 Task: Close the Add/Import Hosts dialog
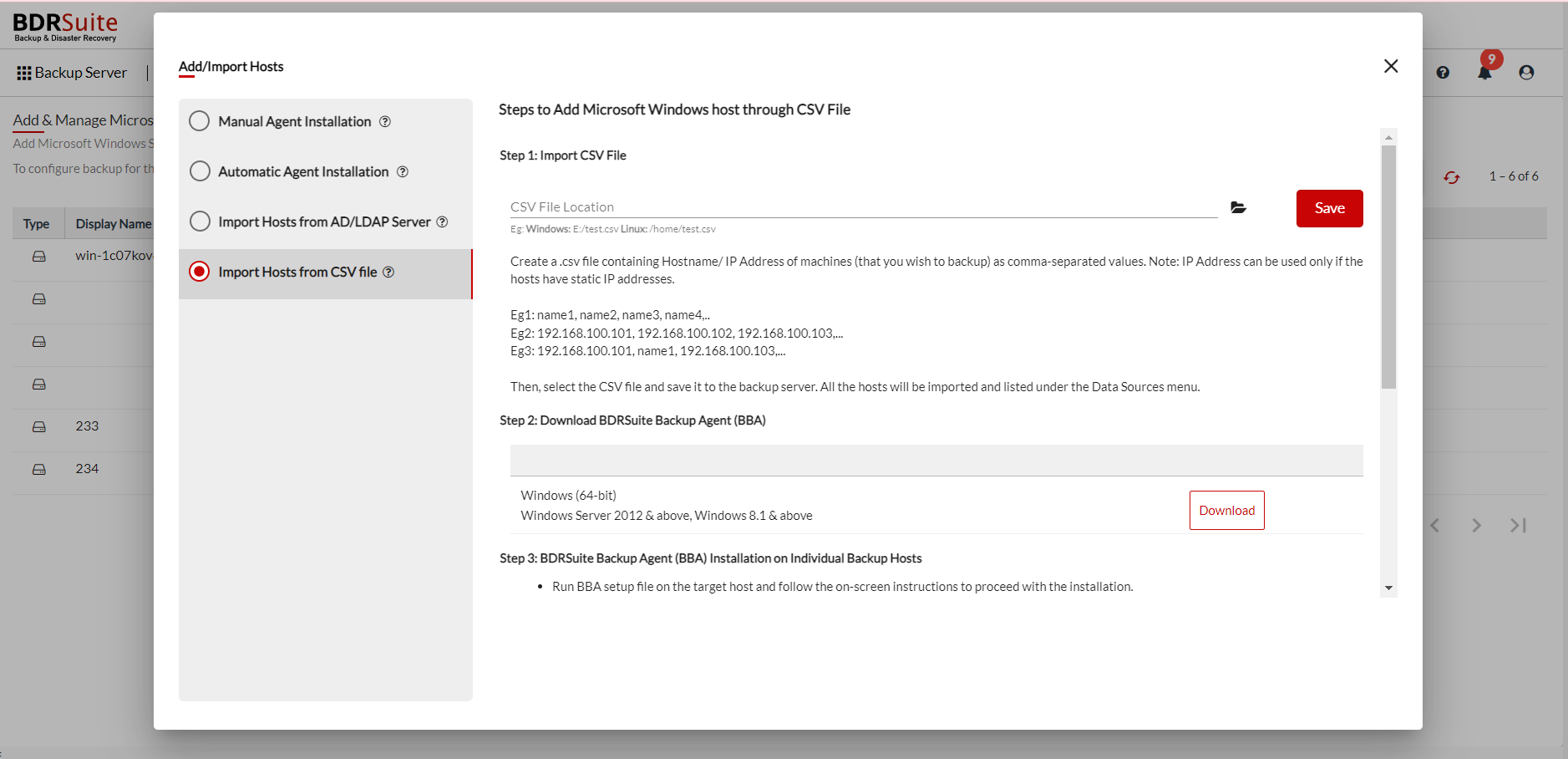pyautogui.click(x=1390, y=66)
